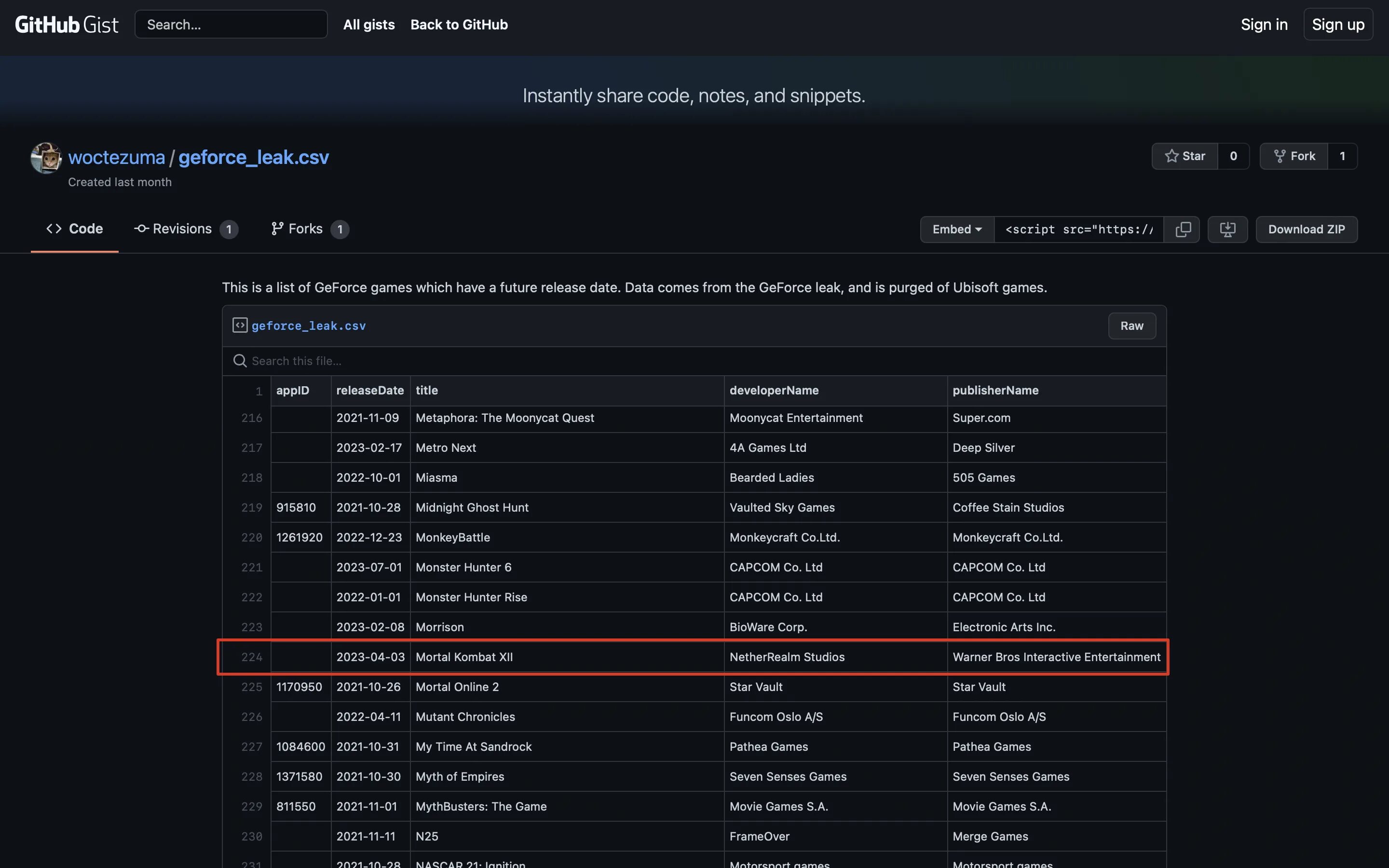Click Download ZIP button

pyautogui.click(x=1306, y=229)
